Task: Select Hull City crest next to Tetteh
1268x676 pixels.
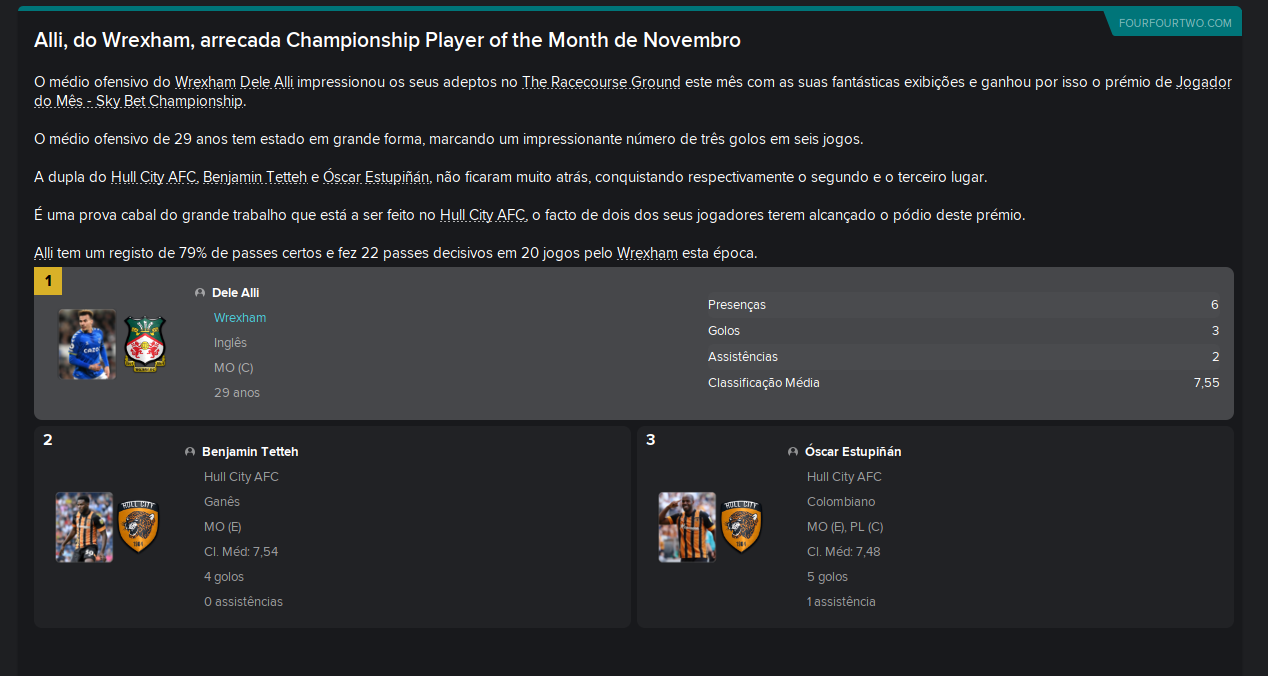Action: tap(139, 527)
